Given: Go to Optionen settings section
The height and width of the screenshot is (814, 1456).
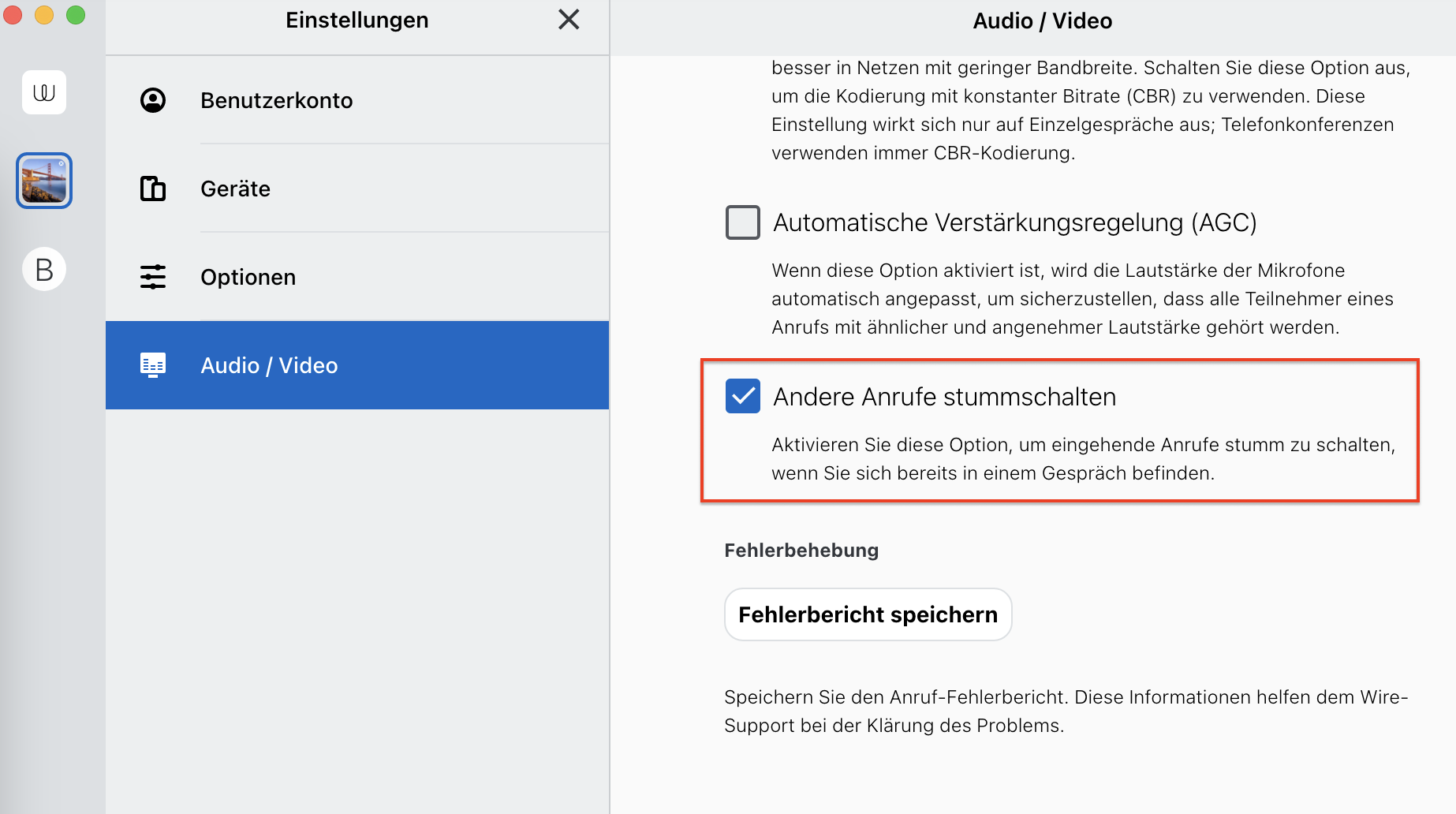Looking at the screenshot, I should point(357,277).
